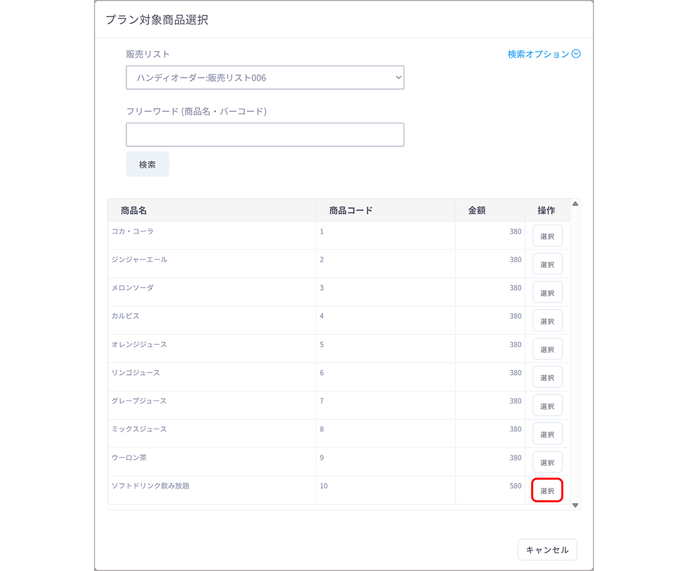Click the コカ・コーラ product name
This screenshot has height=571, width=688.
[x=133, y=231]
